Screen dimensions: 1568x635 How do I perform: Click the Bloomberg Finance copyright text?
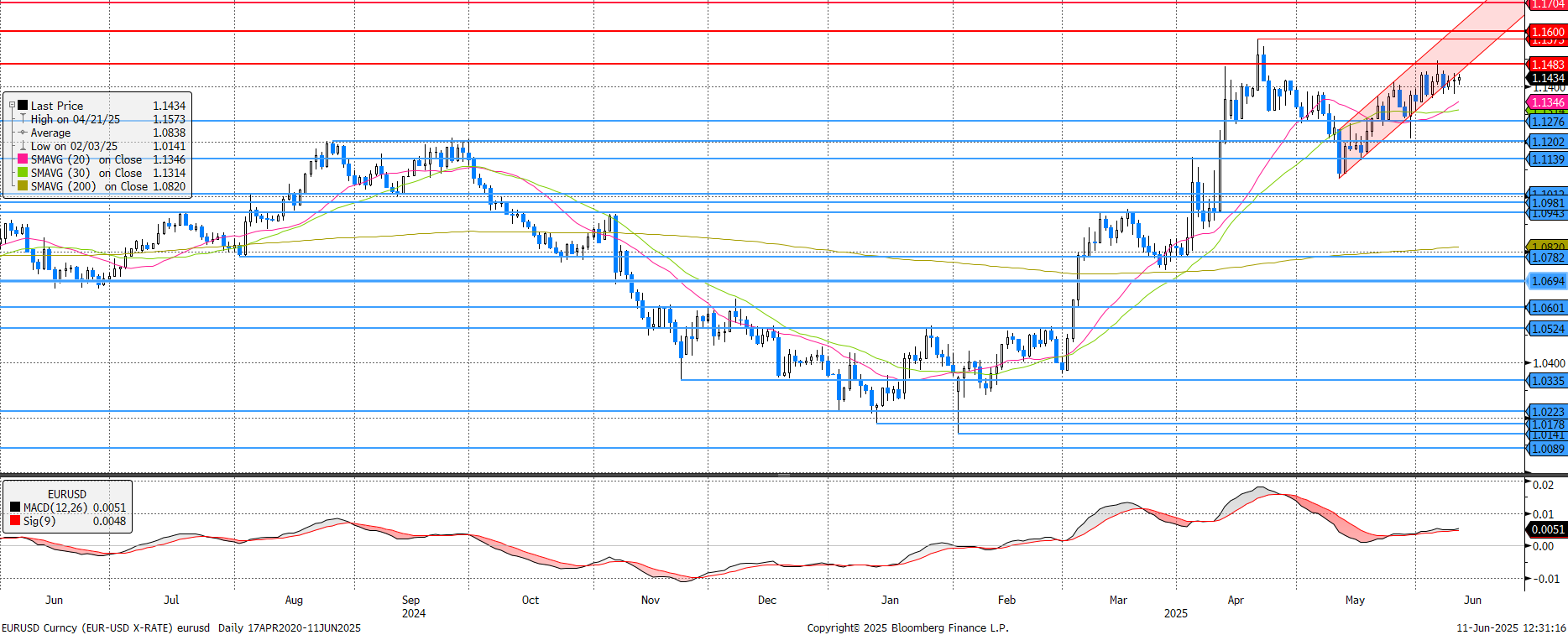pos(908,627)
